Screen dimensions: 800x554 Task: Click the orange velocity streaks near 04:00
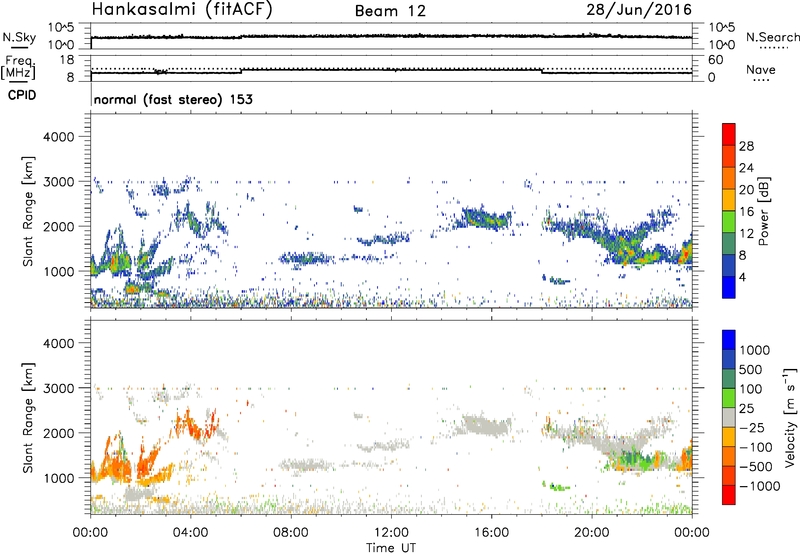[198, 424]
